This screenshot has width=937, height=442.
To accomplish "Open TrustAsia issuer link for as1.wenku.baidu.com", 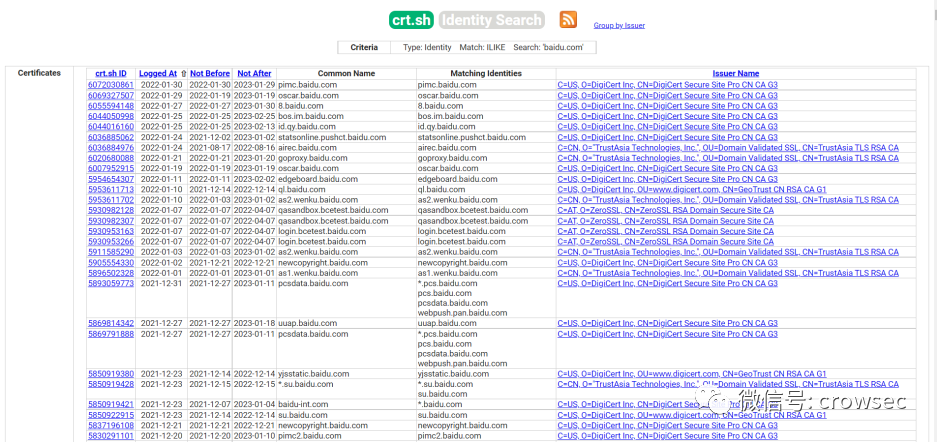I will pos(728,273).
